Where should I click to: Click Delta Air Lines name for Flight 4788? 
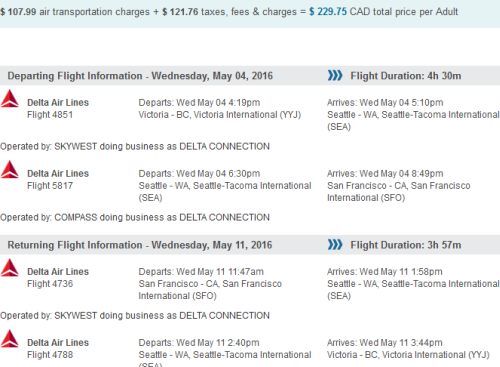[x=58, y=342]
